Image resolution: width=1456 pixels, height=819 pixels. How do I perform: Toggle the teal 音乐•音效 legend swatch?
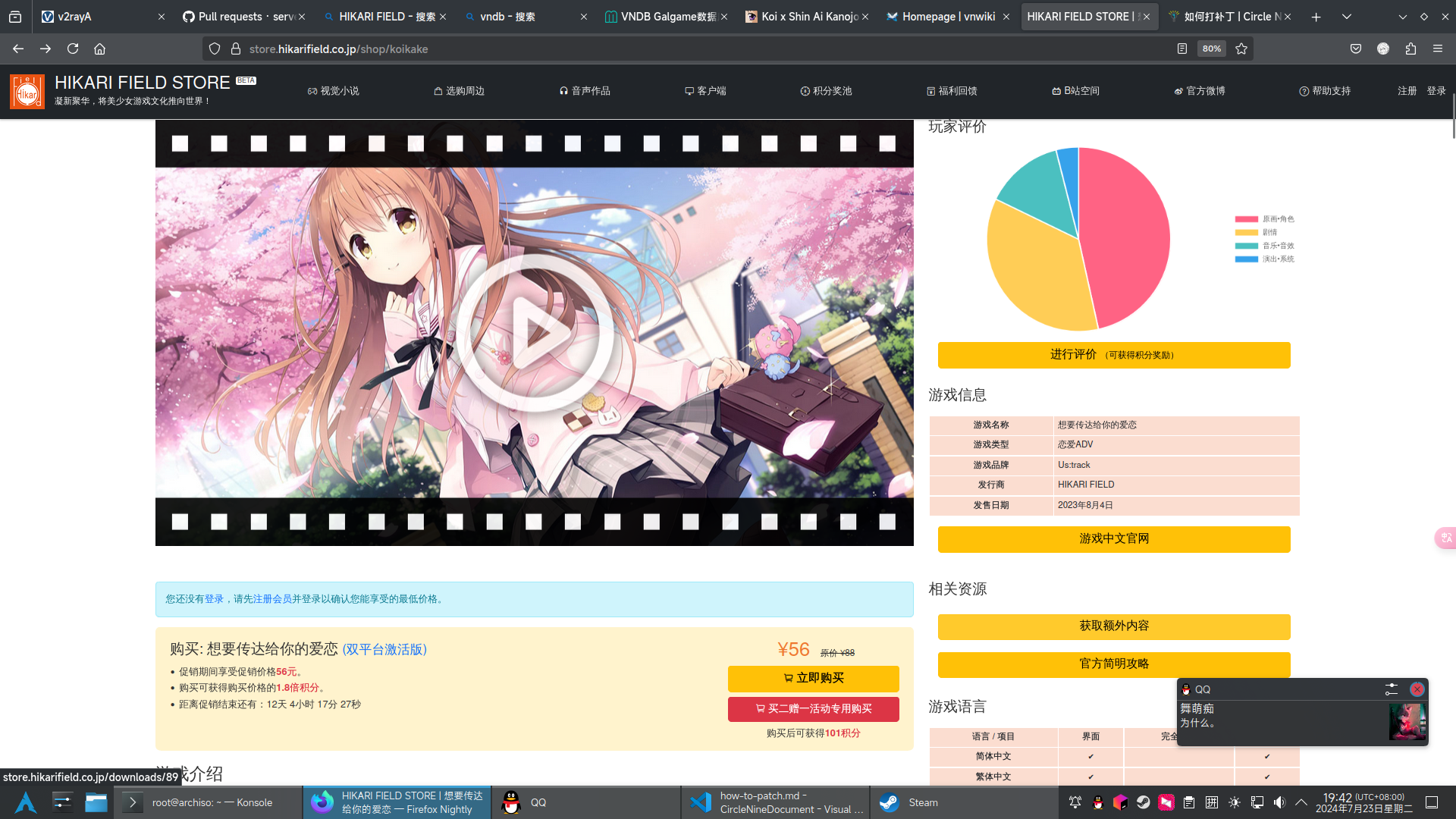click(1246, 246)
